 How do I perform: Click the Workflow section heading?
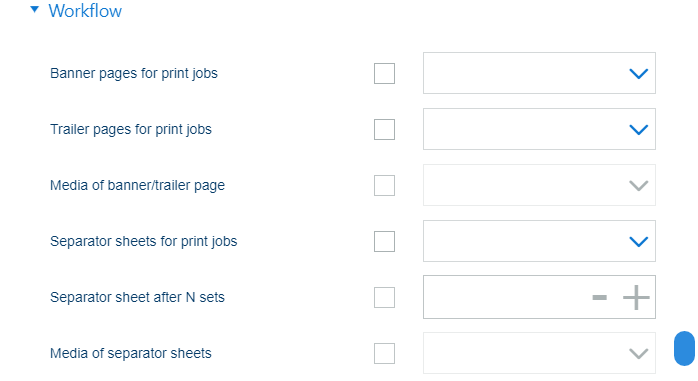pyautogui.click(x=85, y=11)
